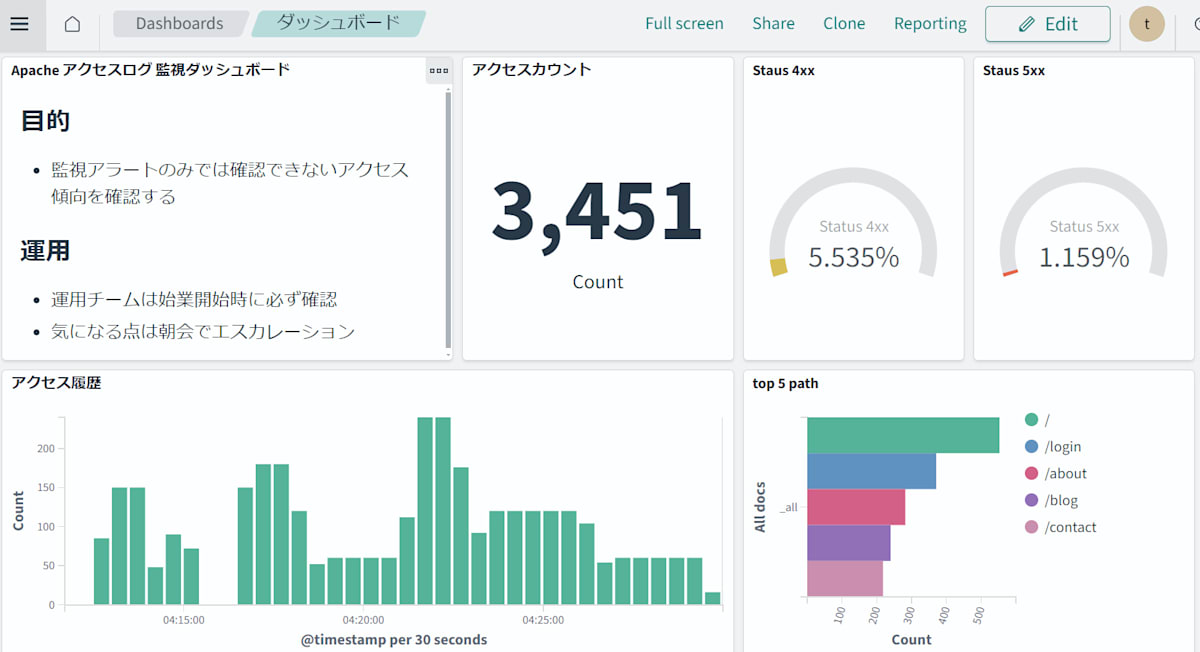The height and width of the screenshot is (652, 1200).
Task: Toggle the /about legend entry
Action: click(1056, 474)
